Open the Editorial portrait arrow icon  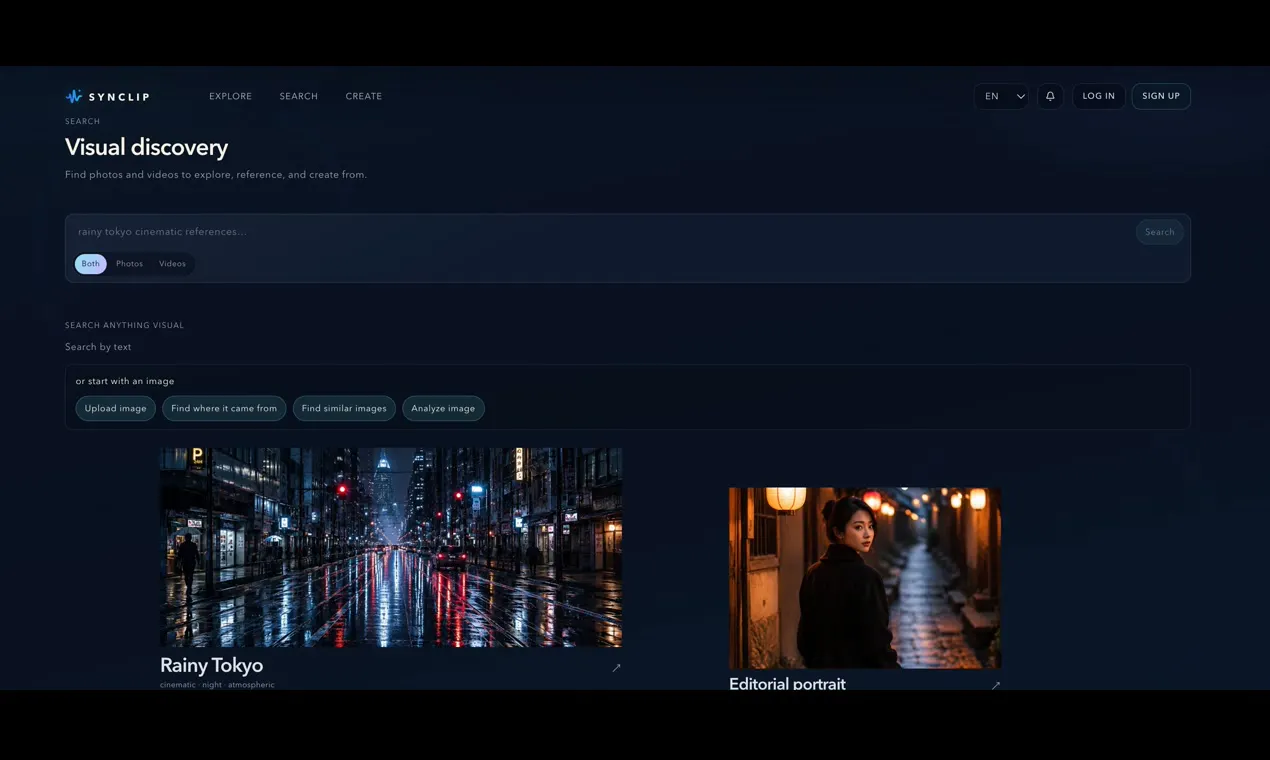click(995, 685)
